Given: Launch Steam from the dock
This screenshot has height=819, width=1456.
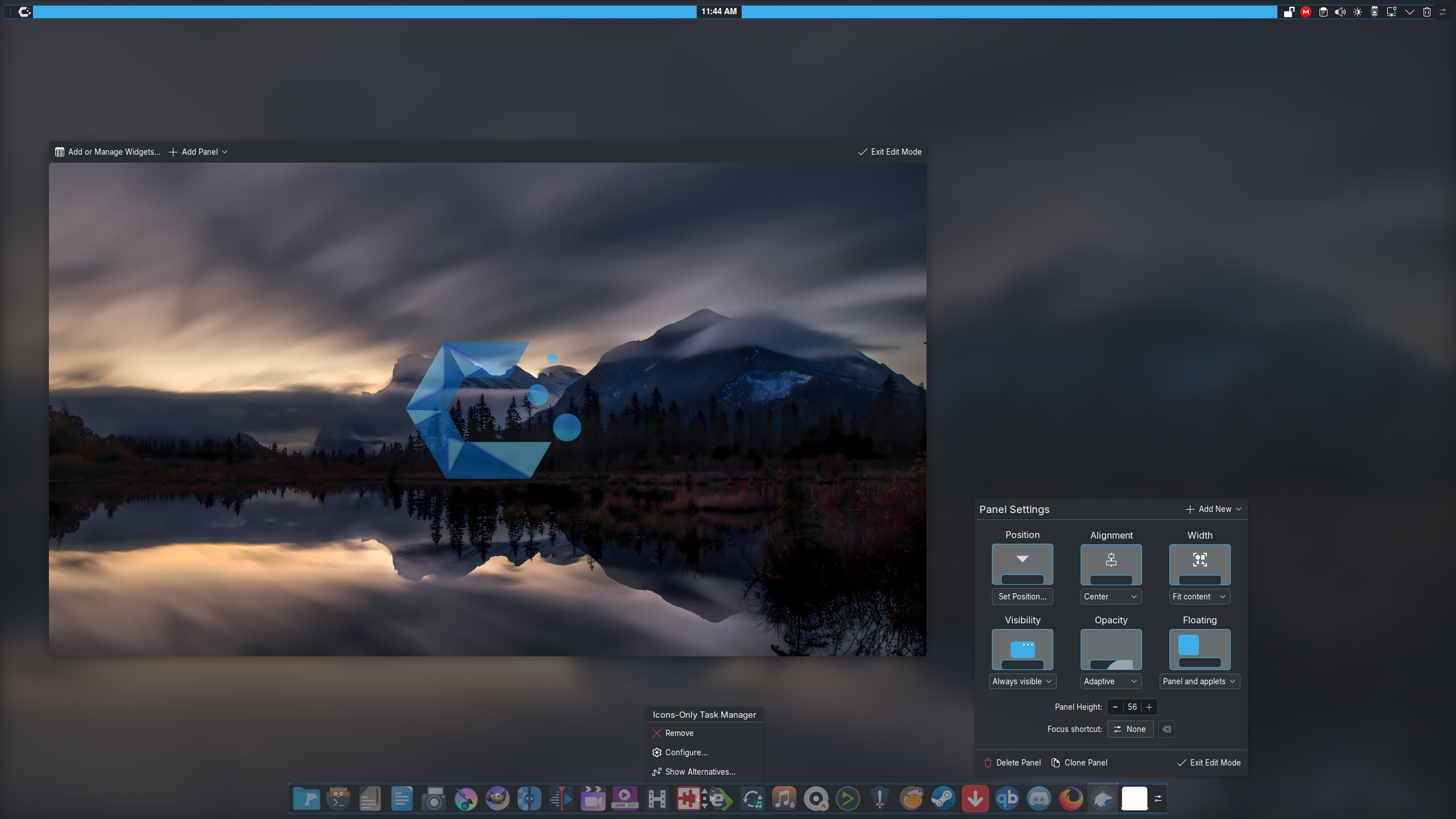Looking at the screenshot, I should click(x=943, y=799).
